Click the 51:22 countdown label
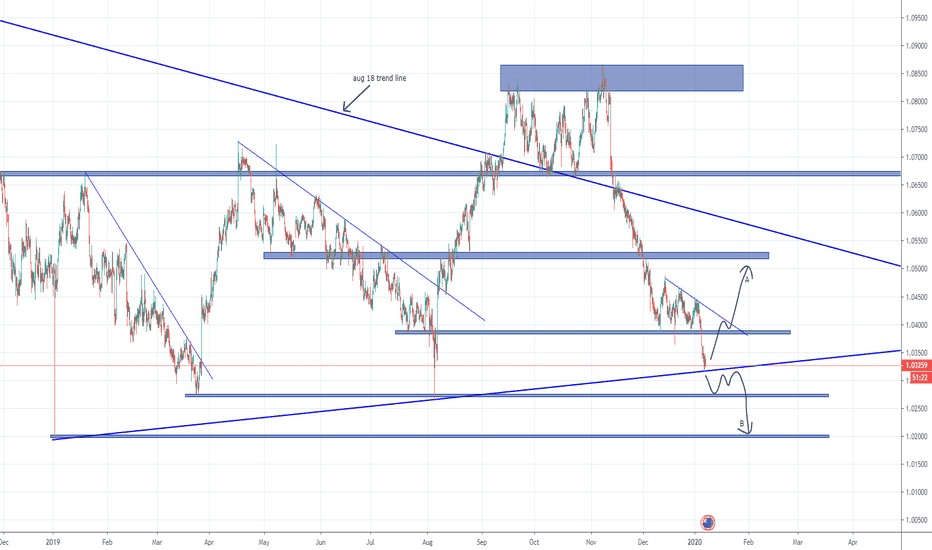 [x=920, y=377]
